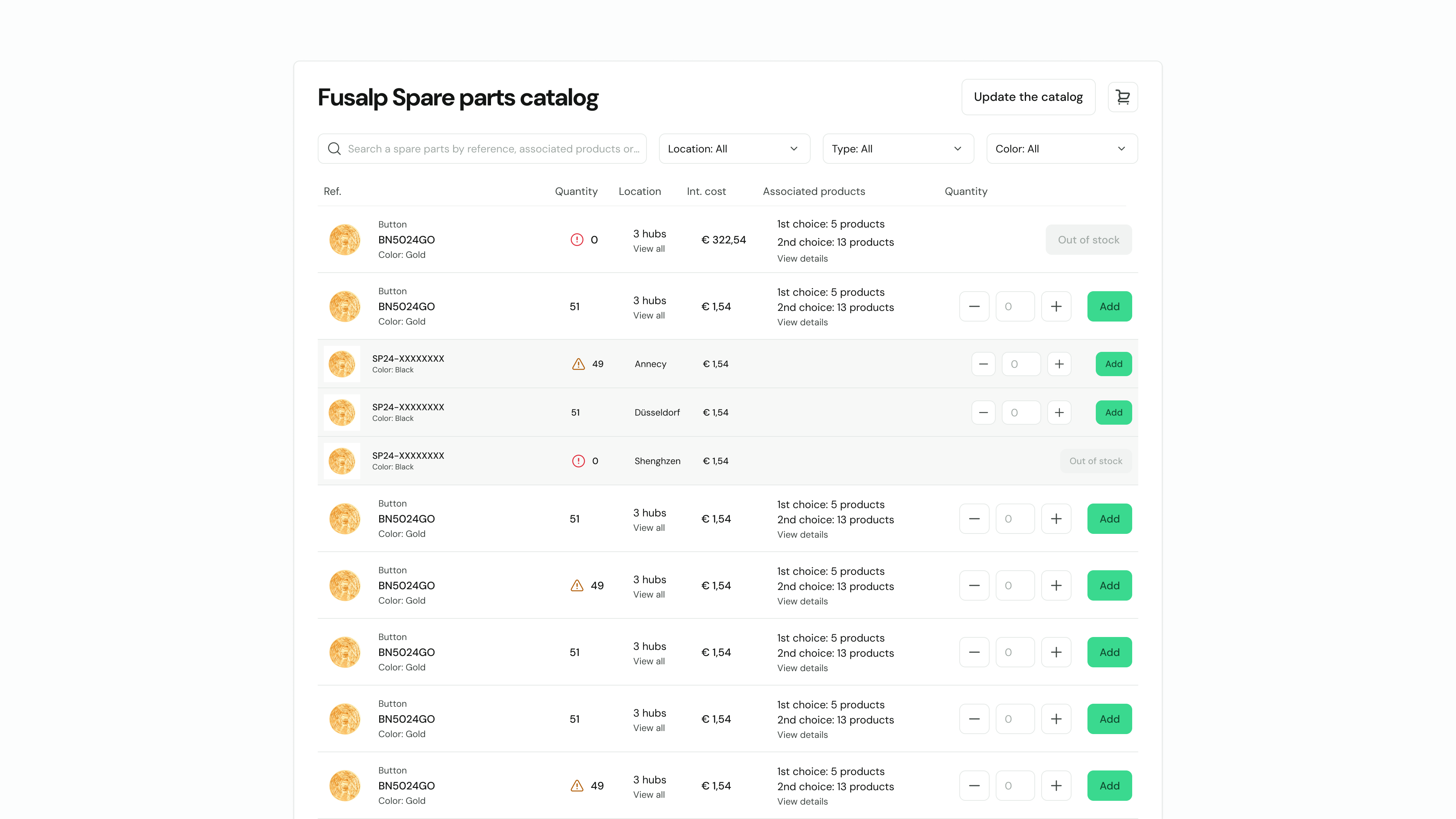
Task: Decrease quantity with the minus stepper on Annecy row
Action: click(983, 364)
